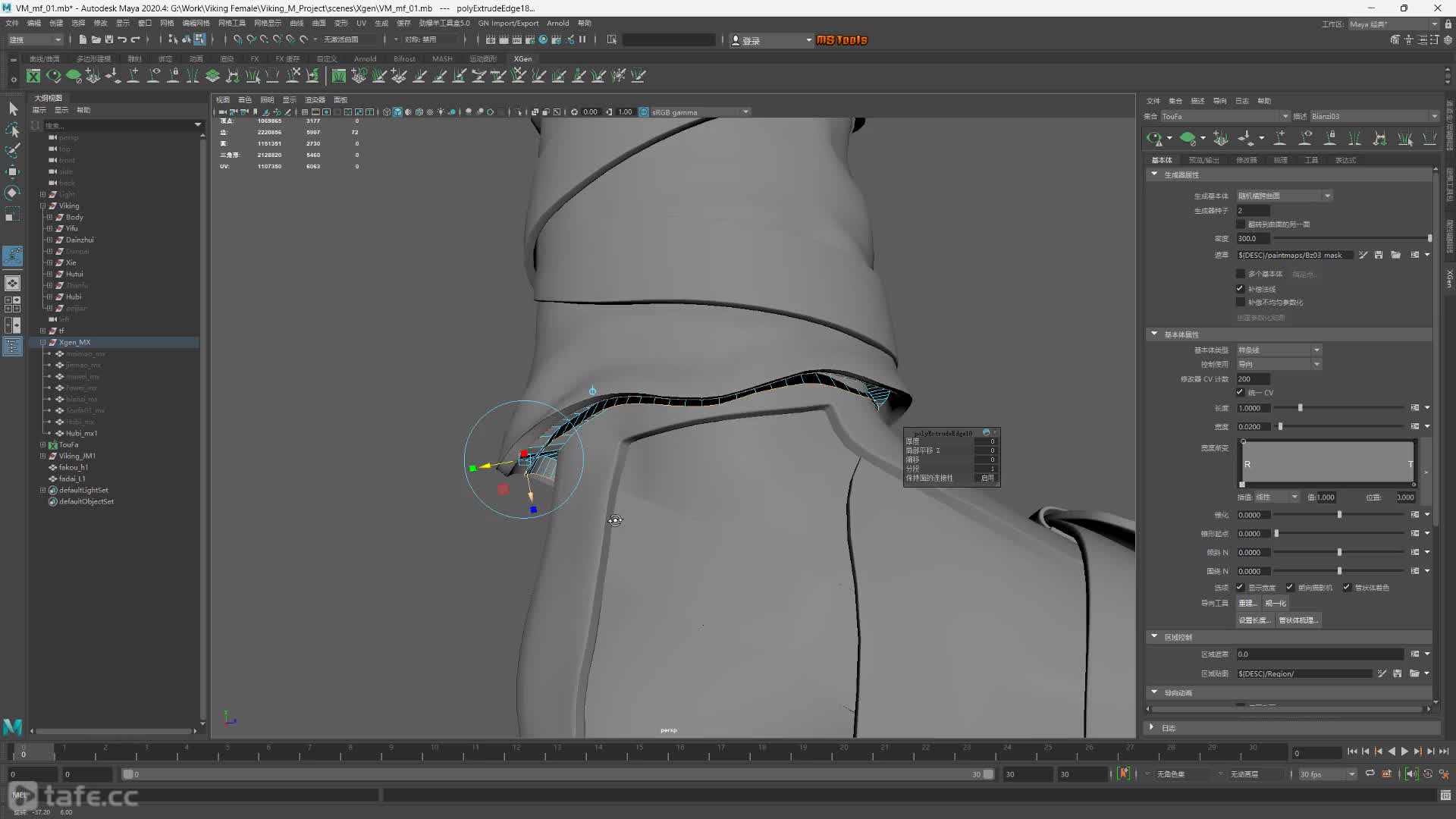This screenshot has height=819, width=1456.
Task: Click the XGen panel update preview eye icon
Action: [x=1155, y=138]
